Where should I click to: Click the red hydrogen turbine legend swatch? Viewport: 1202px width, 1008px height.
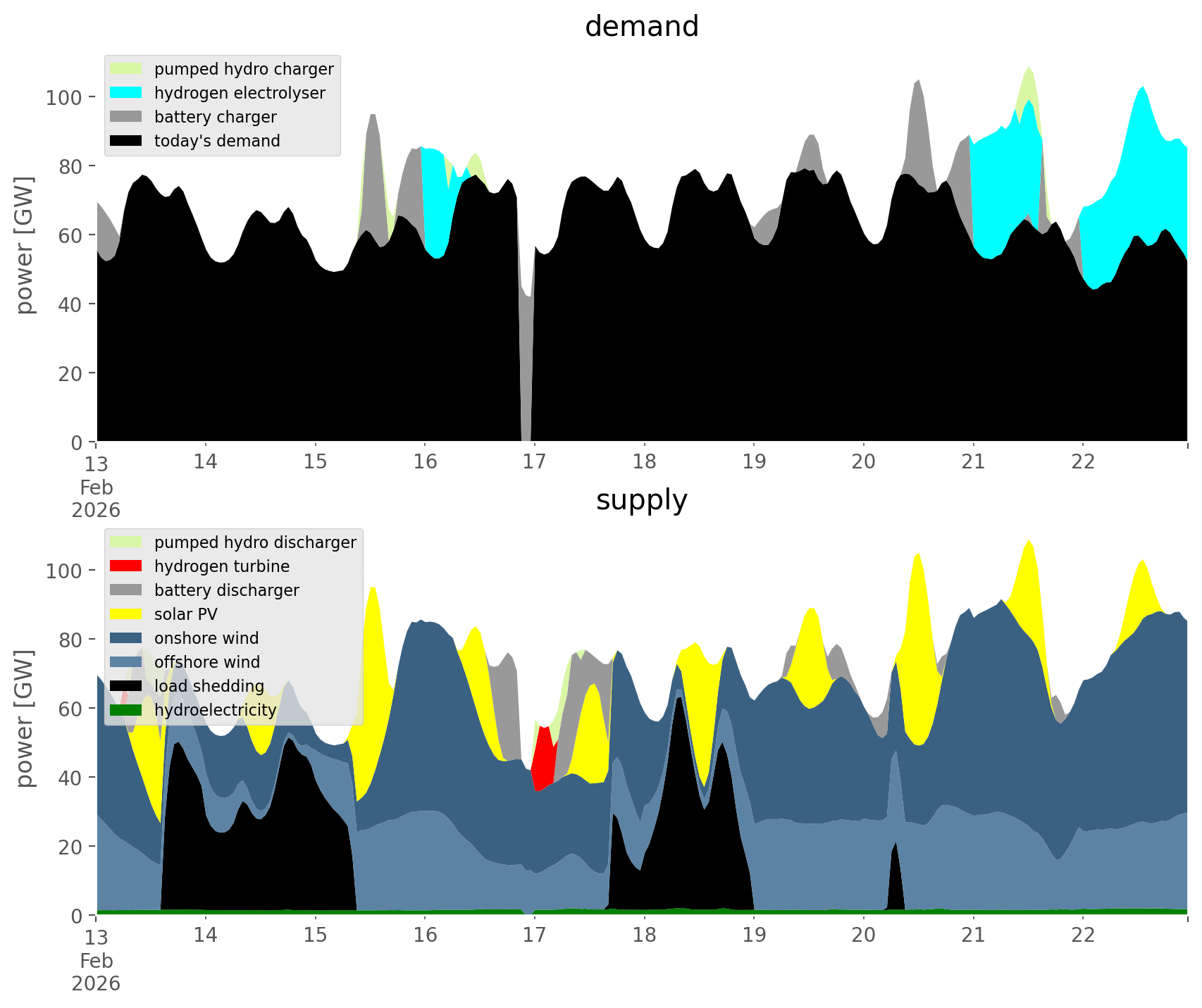[x=126, y=566]
